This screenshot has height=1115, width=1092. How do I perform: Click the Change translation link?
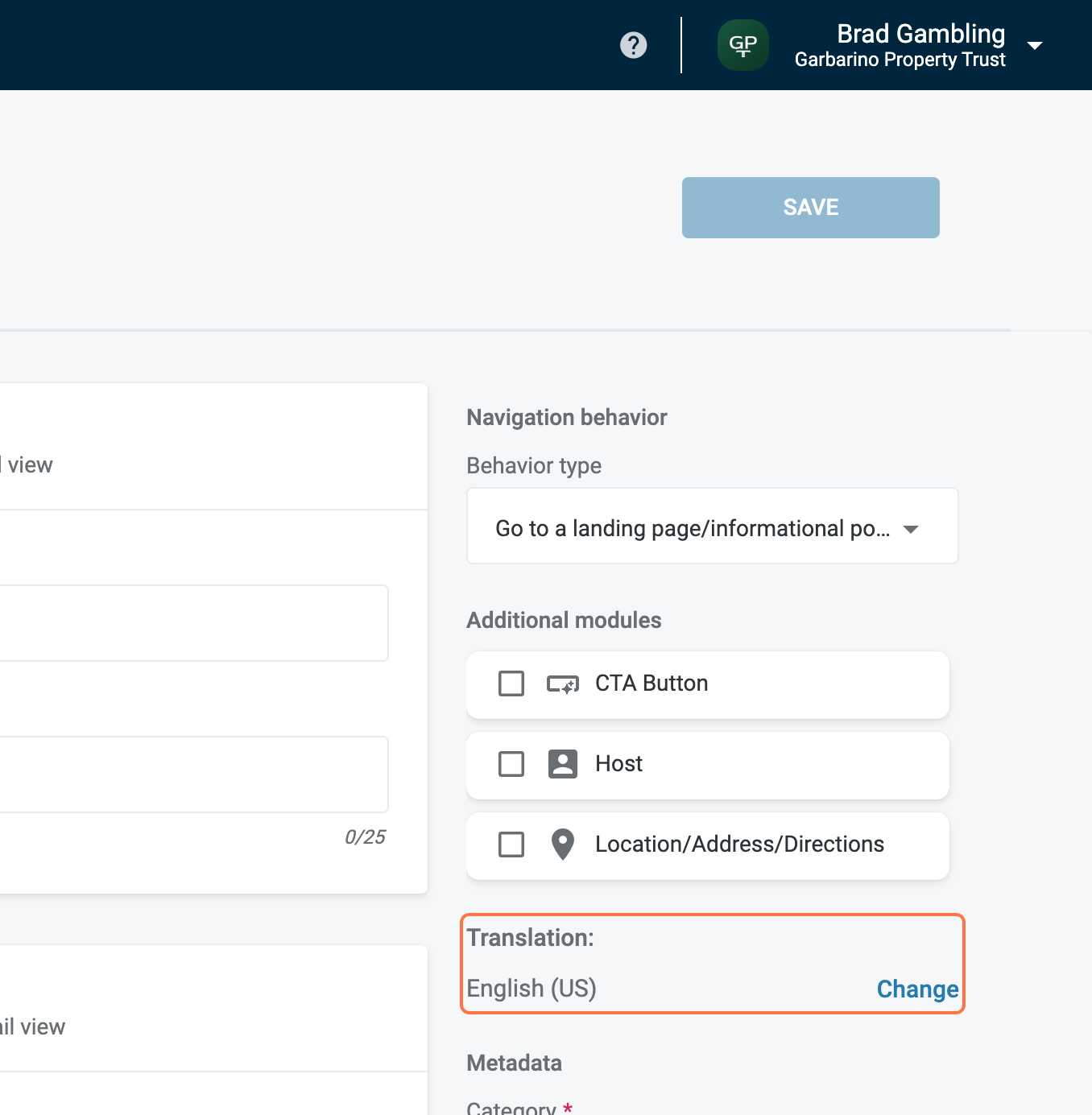pyautogui.click(x=917, y=989)
